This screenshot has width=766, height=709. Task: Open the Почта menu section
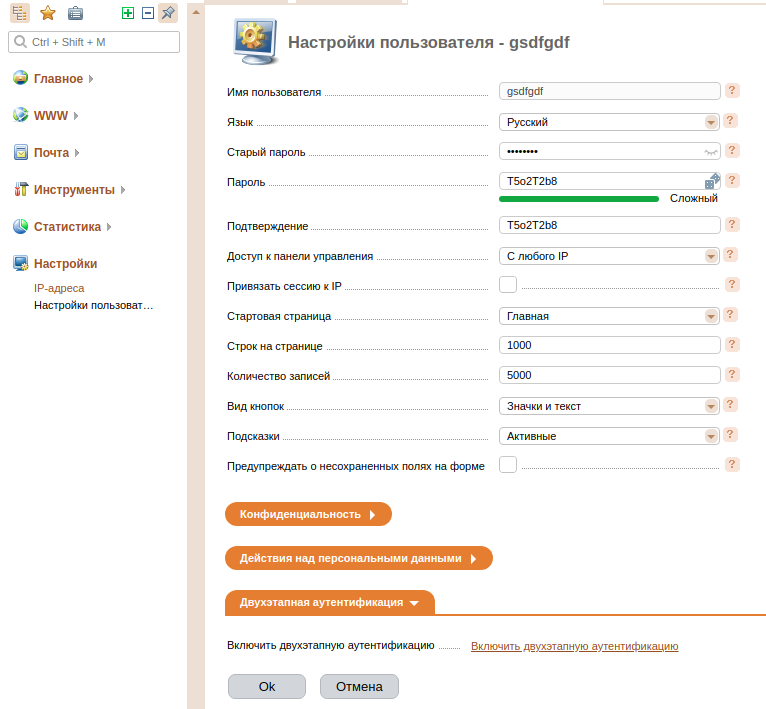pyautogui.click(x=51, y=152)
